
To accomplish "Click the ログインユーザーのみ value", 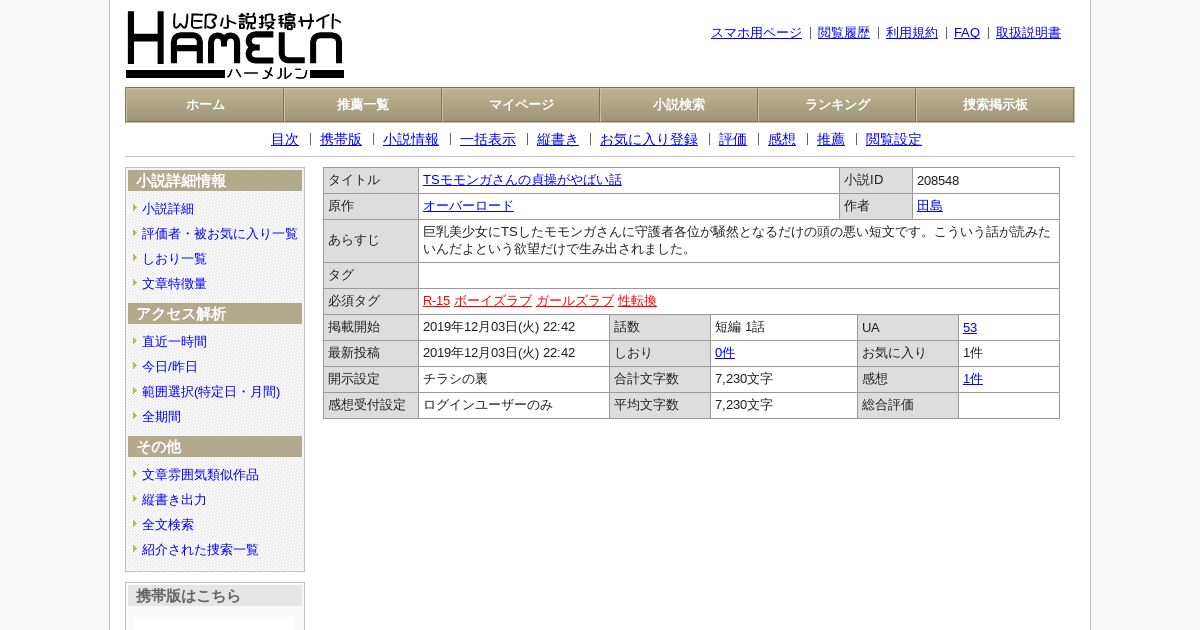I will click(488, 405).
